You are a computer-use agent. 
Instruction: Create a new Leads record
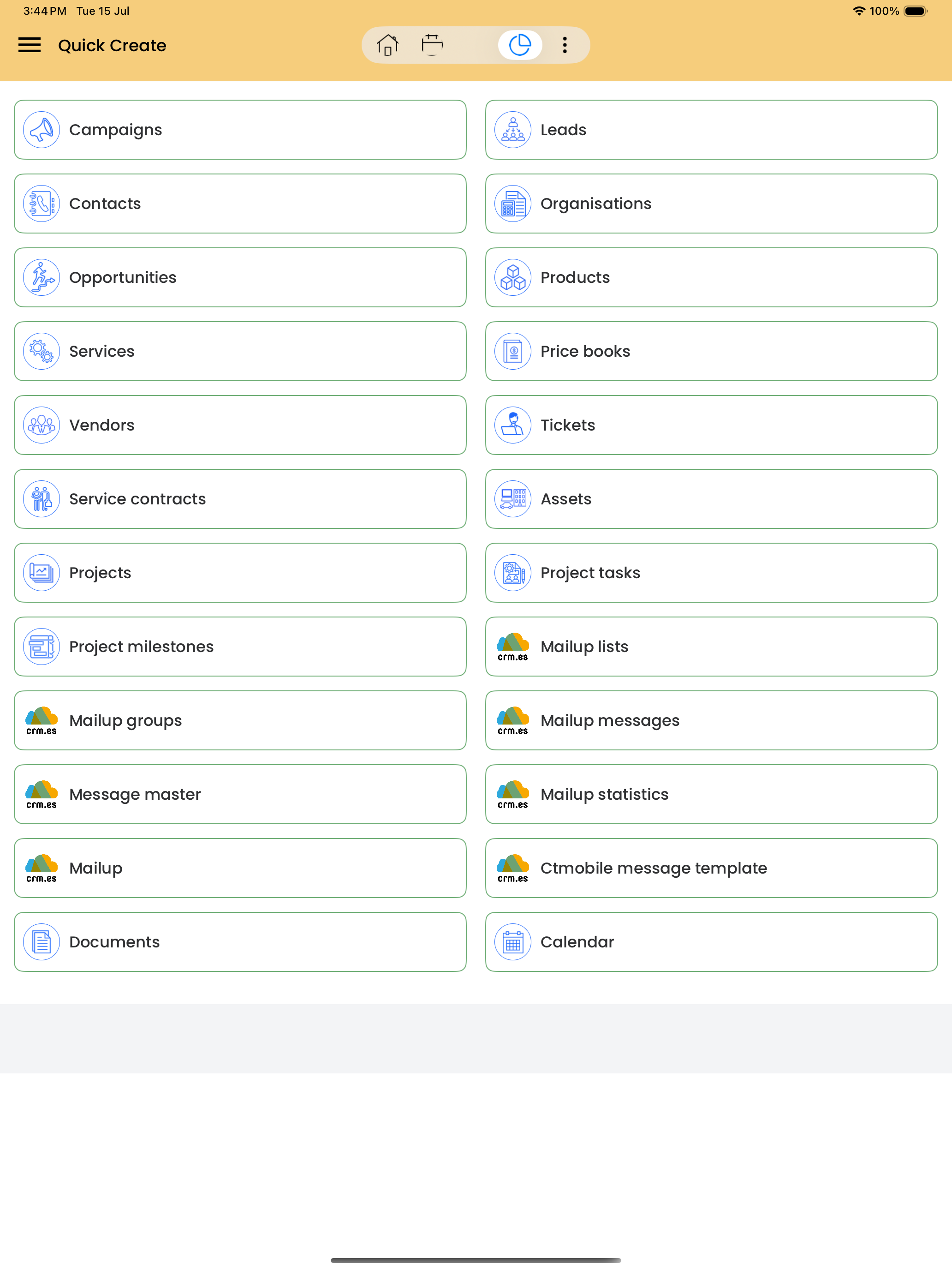pyautogui.click(x=711, y=130)
